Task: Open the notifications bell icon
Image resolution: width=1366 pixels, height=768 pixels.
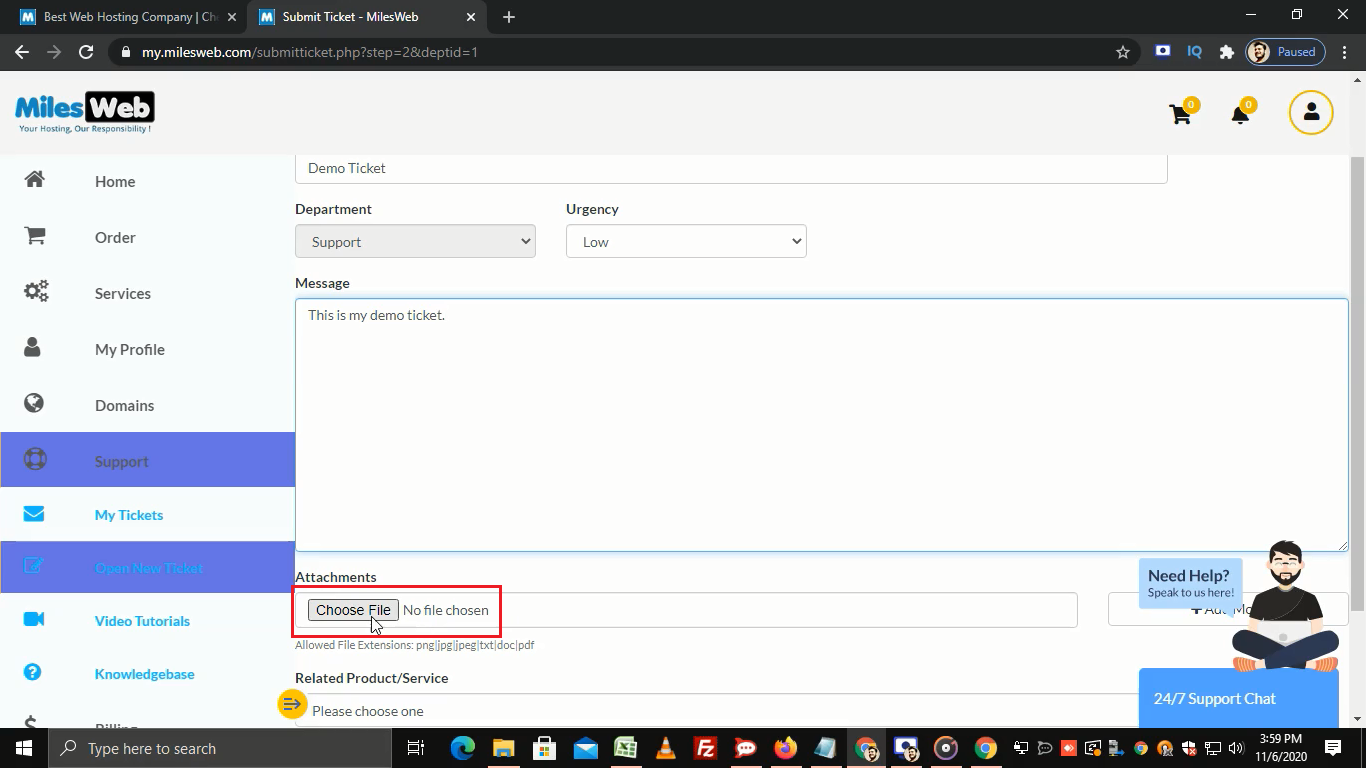Action: click(1240, 114)
